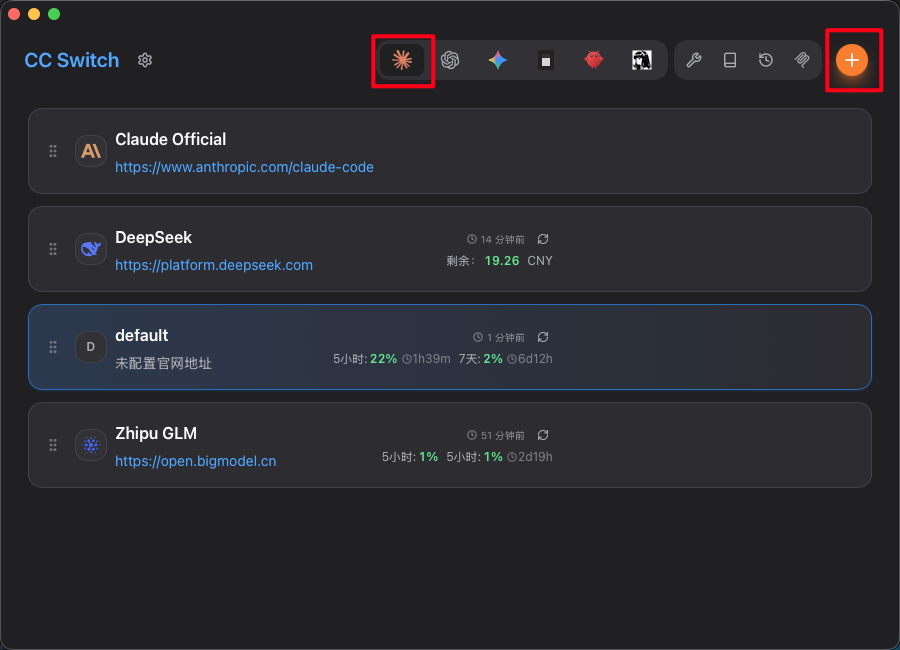900x650 pixels.
Task: Select the black-and-white portrait app icon
Action: click(642, 60)
